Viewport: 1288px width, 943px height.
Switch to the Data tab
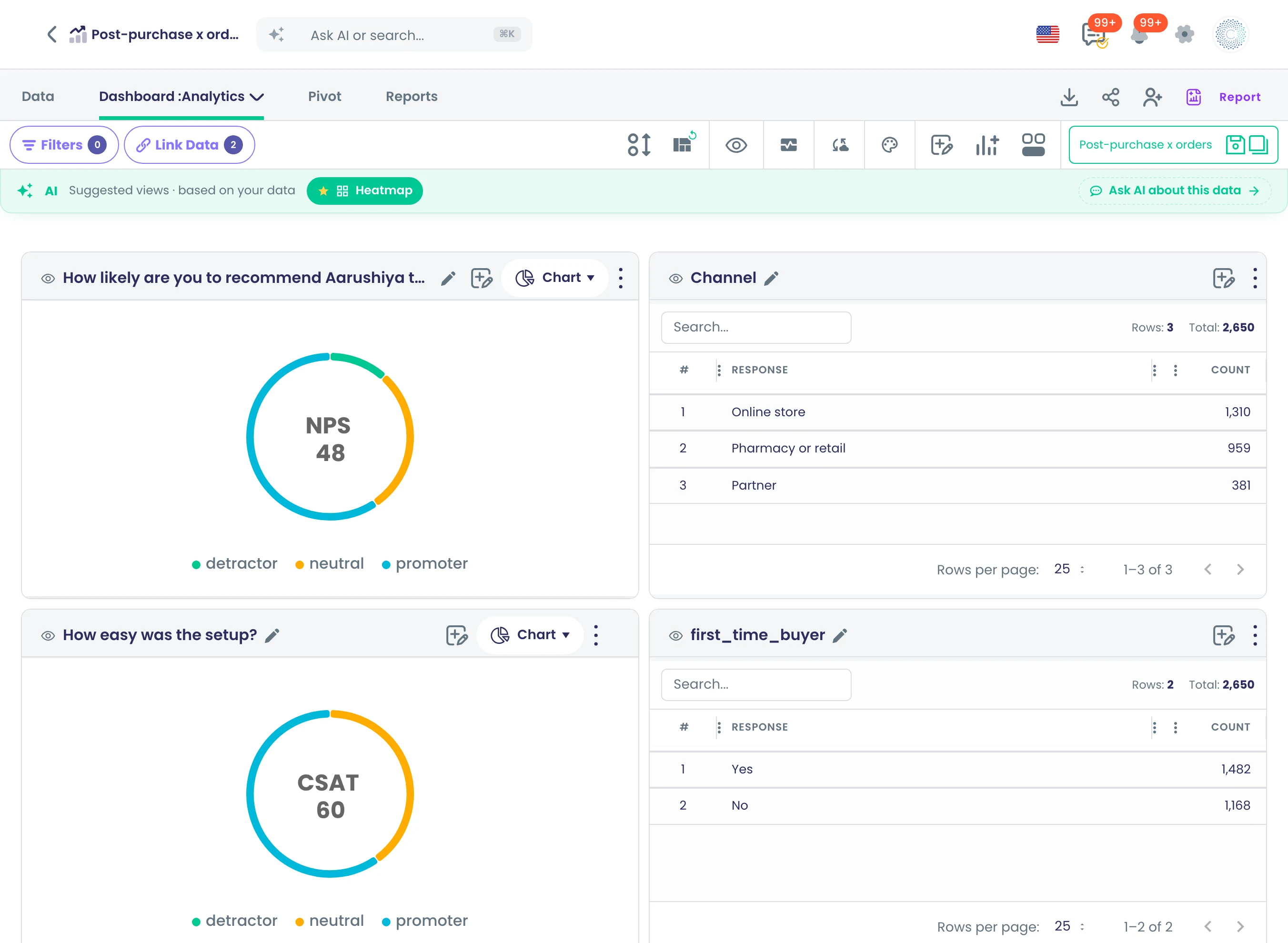pyautogui.click(x=38, y=97)
